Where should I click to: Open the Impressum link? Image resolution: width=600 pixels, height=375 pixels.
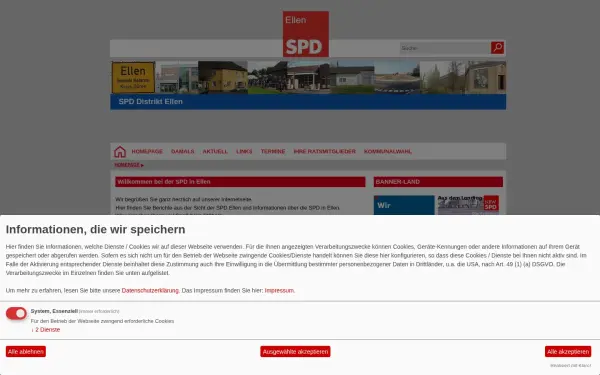[279, 290]
